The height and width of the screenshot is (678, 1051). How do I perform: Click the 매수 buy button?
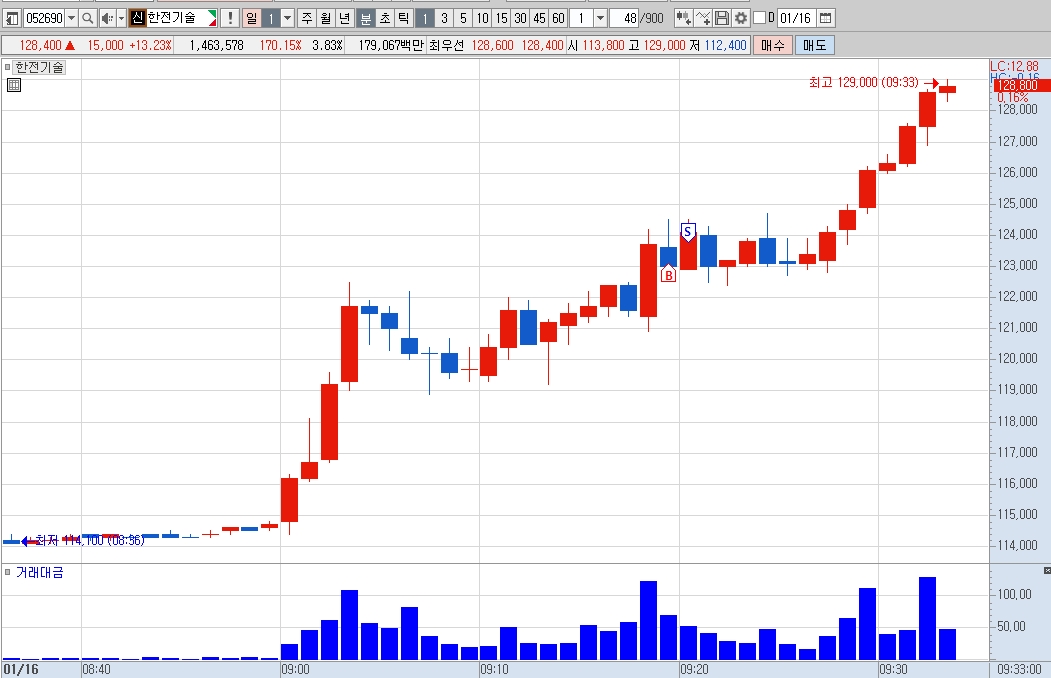[x=773, y=45]
